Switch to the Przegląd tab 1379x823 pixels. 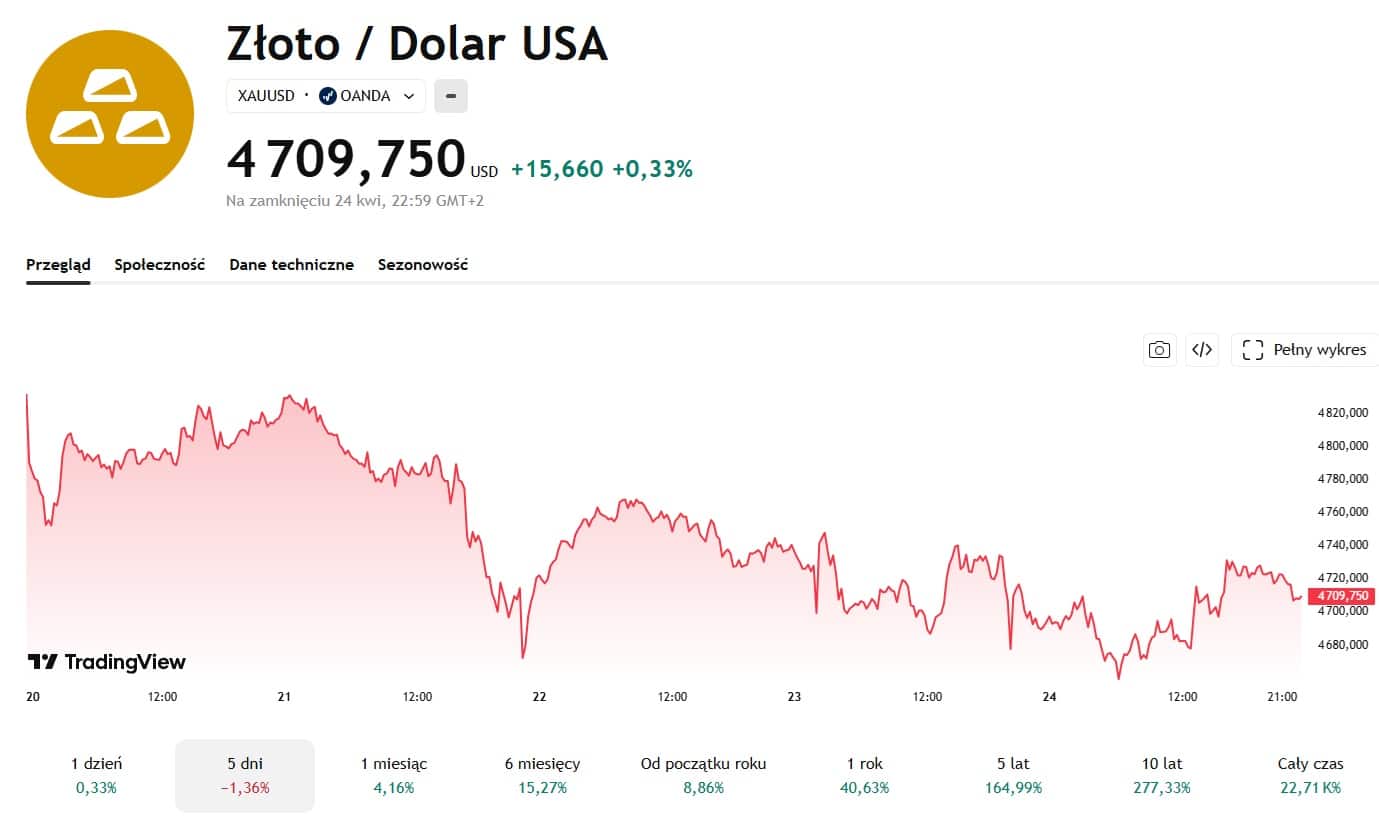[58, 265]
